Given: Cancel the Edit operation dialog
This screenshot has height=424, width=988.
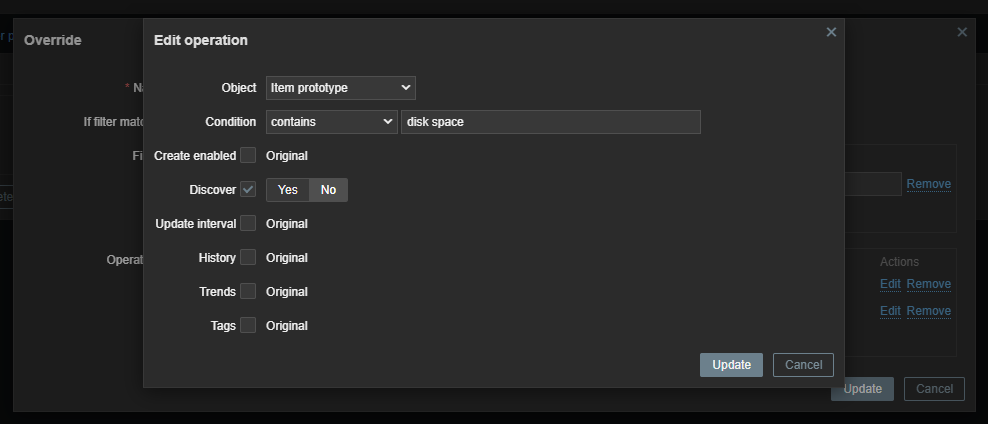Looking at the screenshot, I should point(803,365).
